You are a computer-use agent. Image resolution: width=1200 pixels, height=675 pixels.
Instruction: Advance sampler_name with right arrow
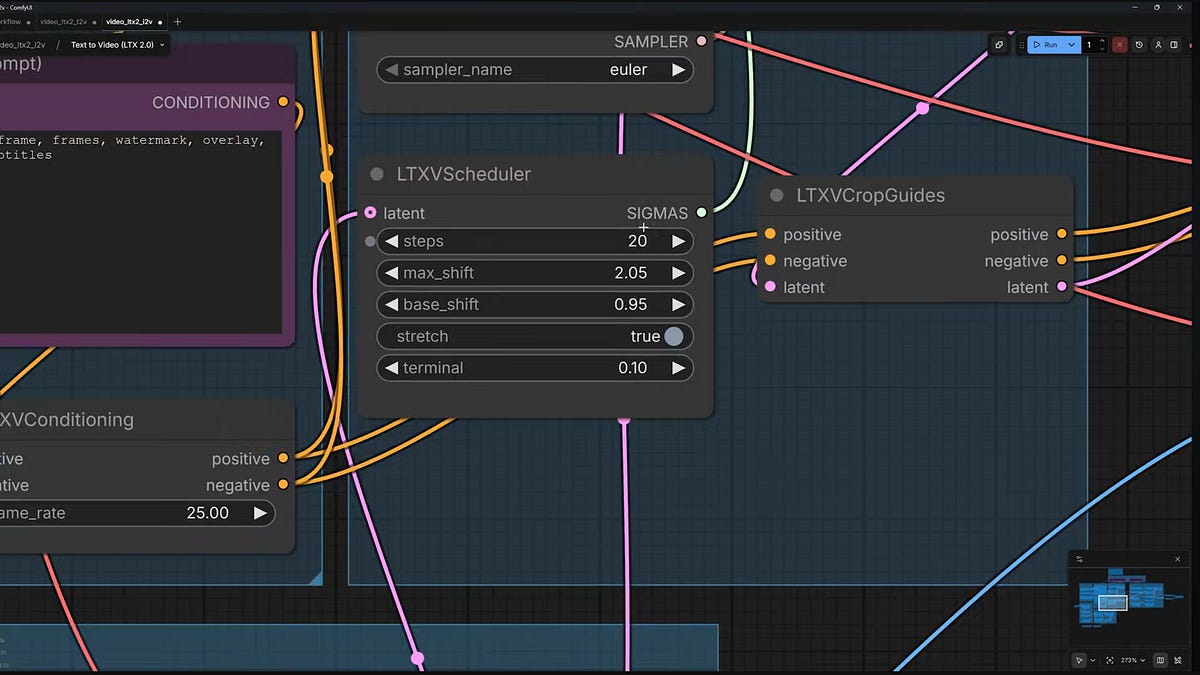coord(678,70)
